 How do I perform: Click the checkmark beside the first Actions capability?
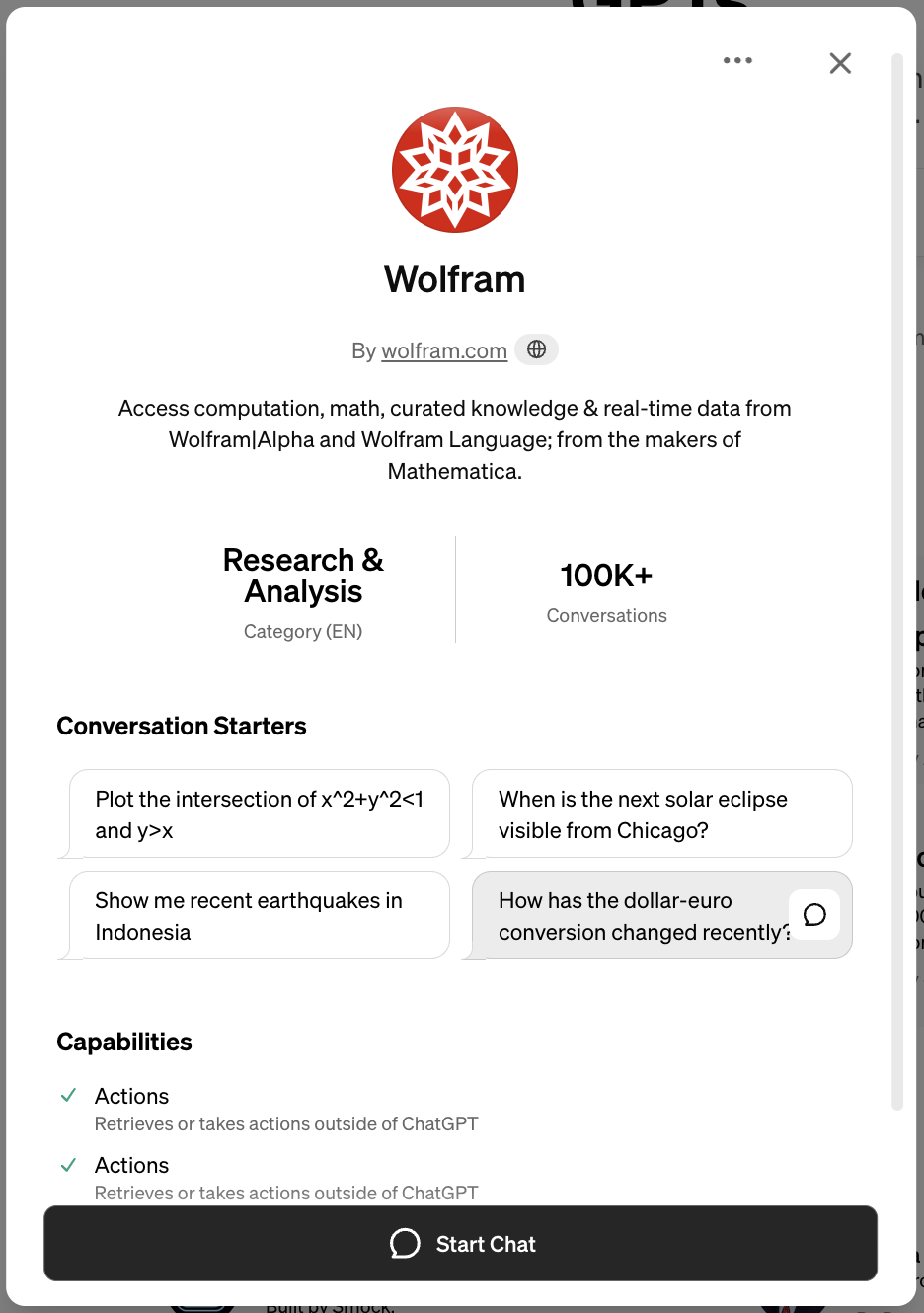[x=68, y=1096]
